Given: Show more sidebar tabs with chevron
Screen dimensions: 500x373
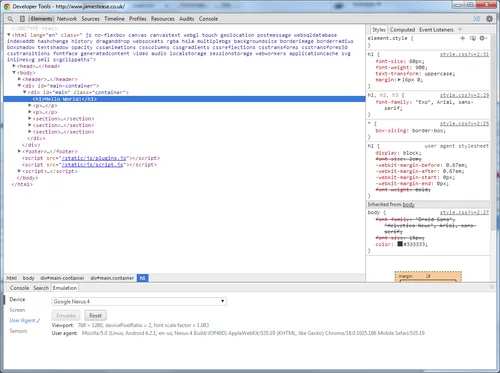Looking at the screenshot, I should 460,29.
